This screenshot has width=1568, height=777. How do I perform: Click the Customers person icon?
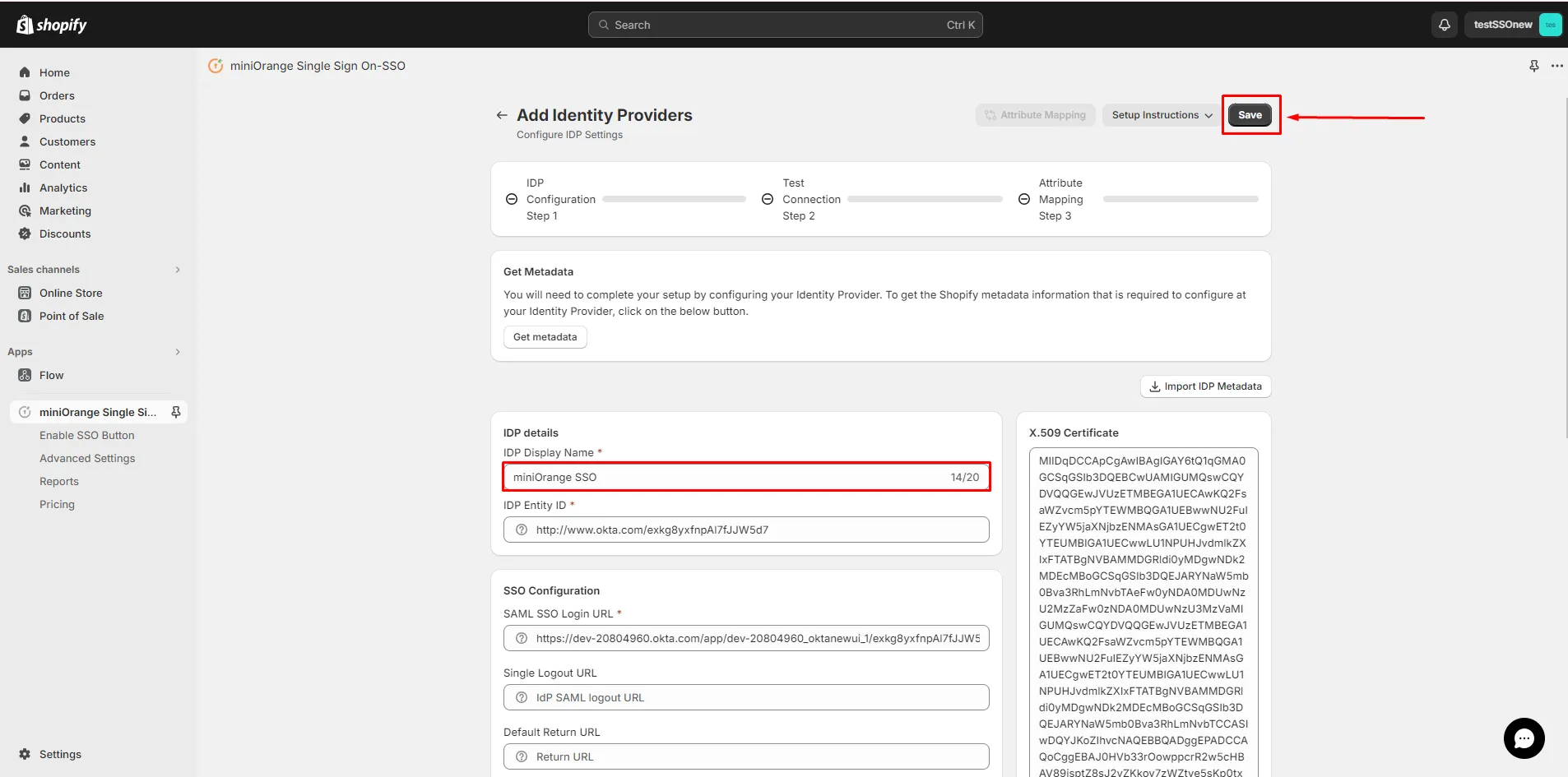(x=25, y=141)
